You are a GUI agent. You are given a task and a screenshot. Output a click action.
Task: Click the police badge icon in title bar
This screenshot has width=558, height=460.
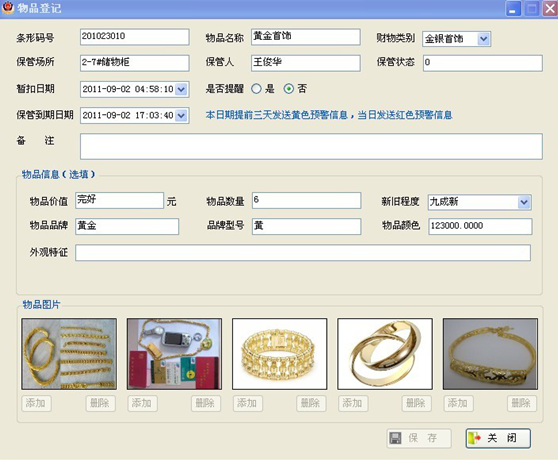click(x=7, y=7)
